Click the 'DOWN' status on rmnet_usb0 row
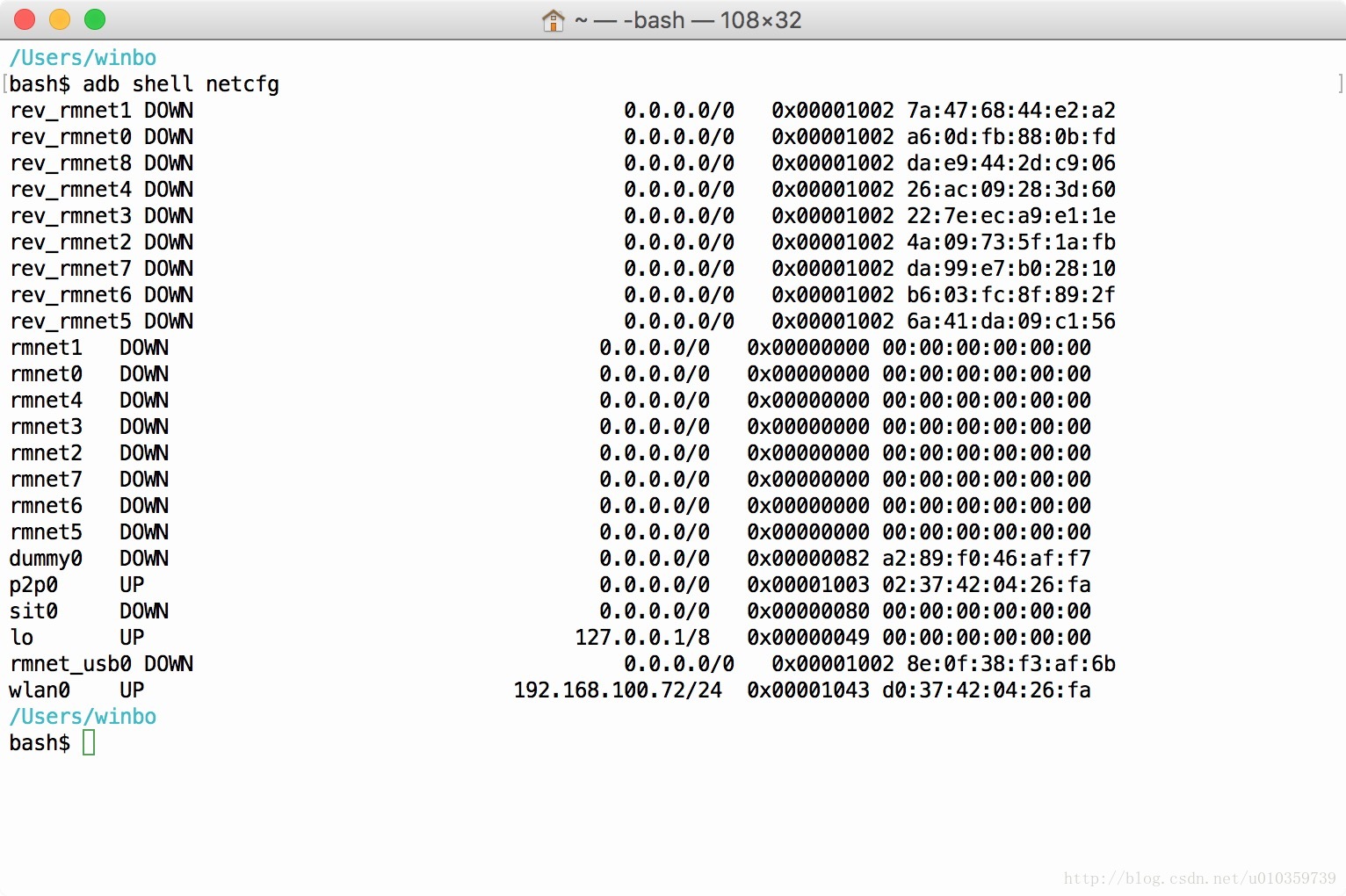Screen dimensions: 1346x896 pos(169,664)
